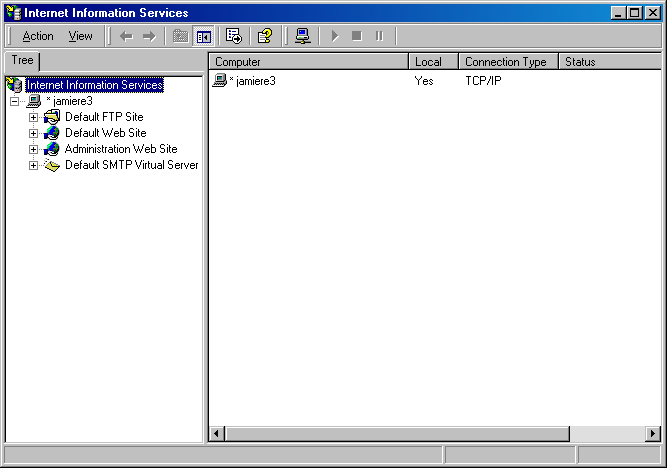This screenshot has height=468, width=667.
Task: Start item with the play button
Action: [x=335, y=37]
